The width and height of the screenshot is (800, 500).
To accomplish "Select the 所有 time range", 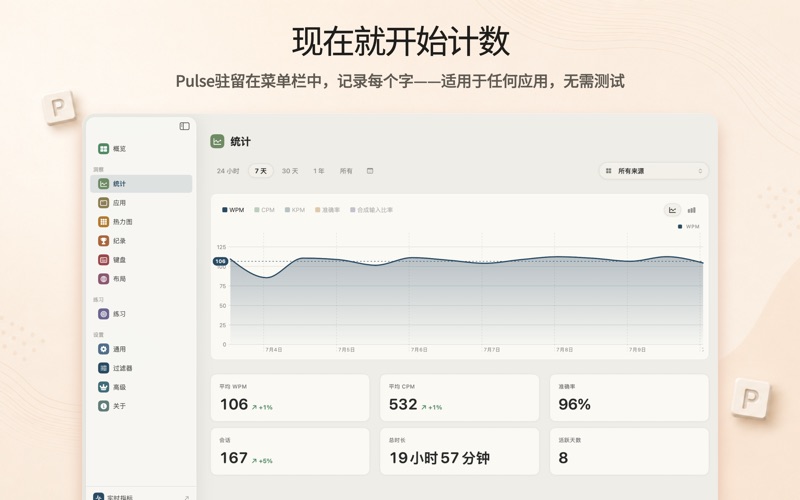I will (x=346, y=171).
